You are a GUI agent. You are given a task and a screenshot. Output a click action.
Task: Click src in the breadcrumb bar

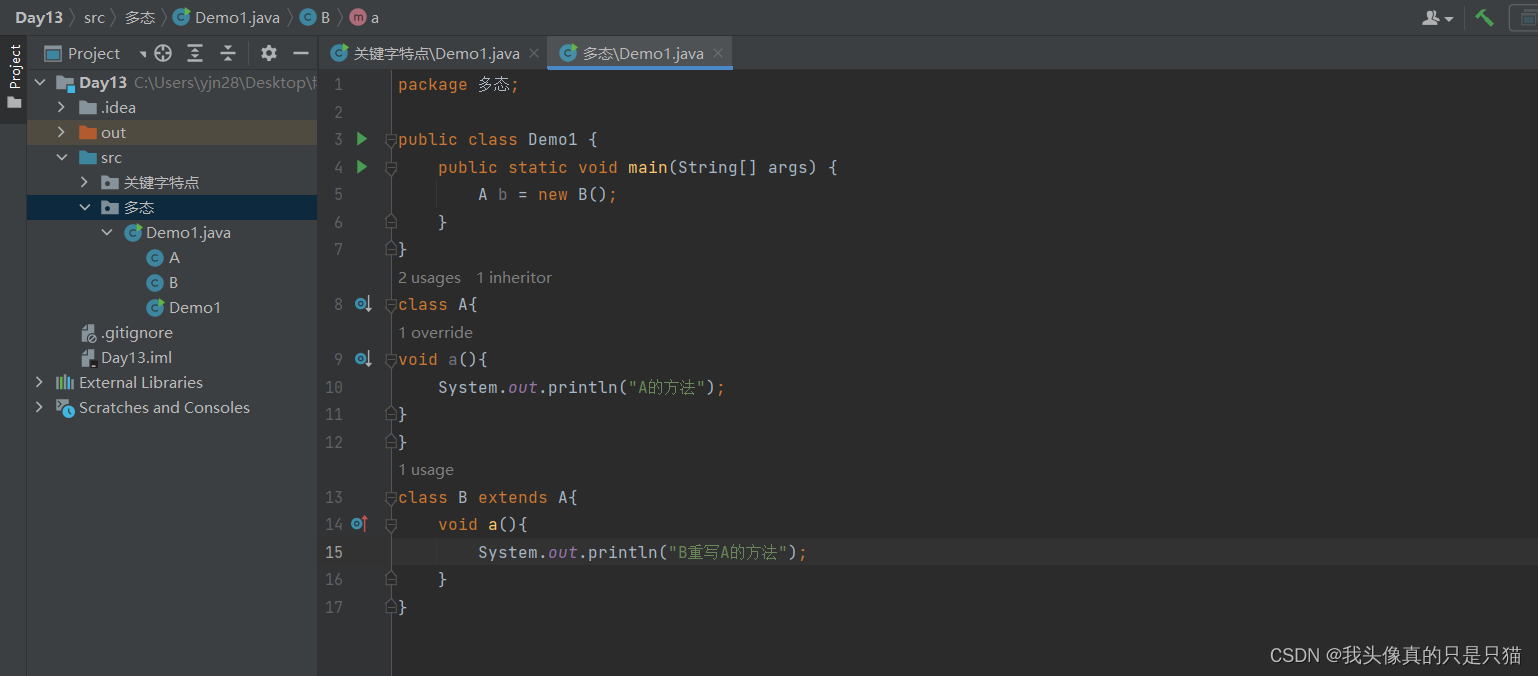click(x=94, y=17)
